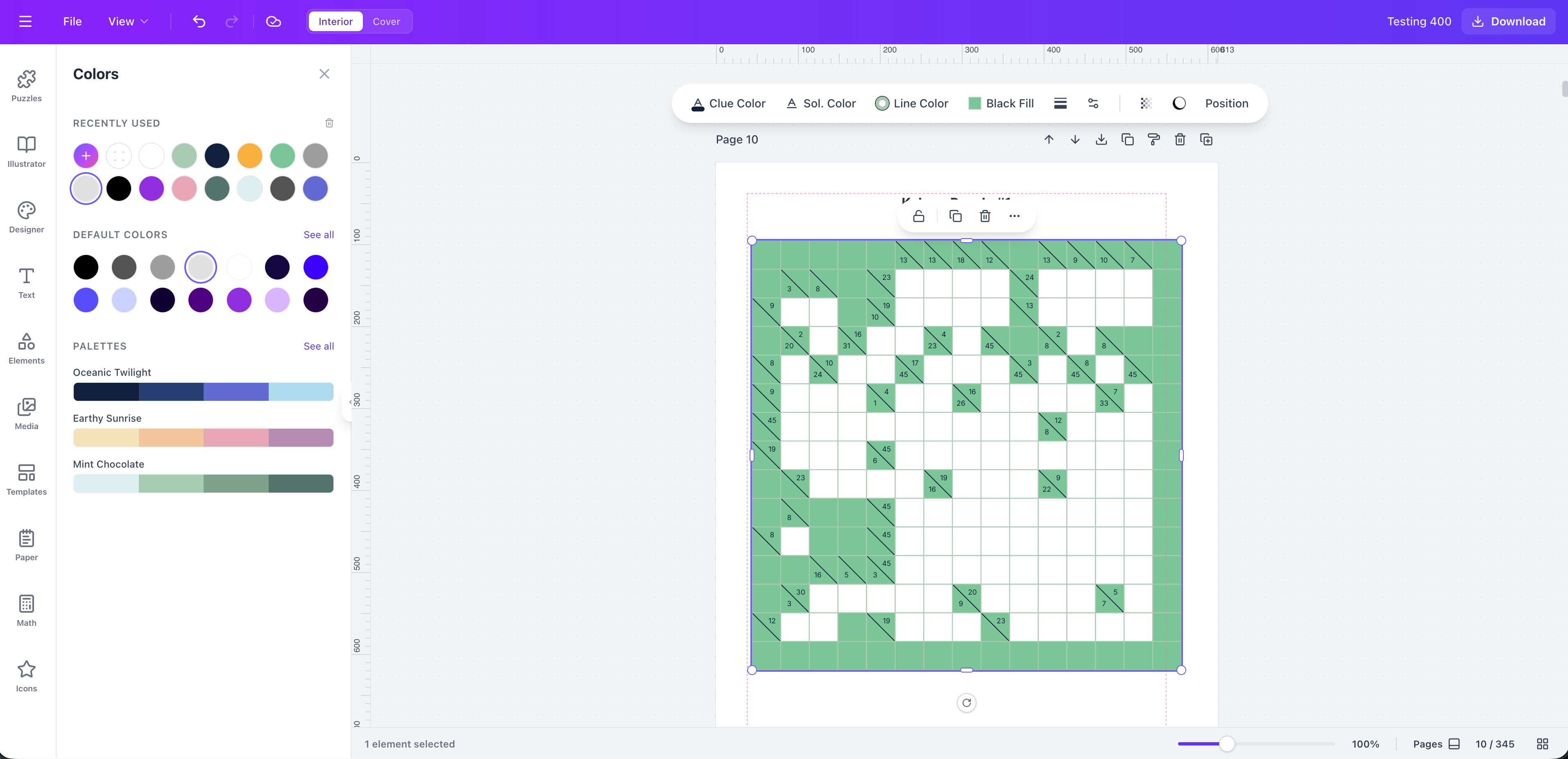The width and height of the screenshot is (1568, 759).
Task: Select the Interior tab
Action: point(335,21)
